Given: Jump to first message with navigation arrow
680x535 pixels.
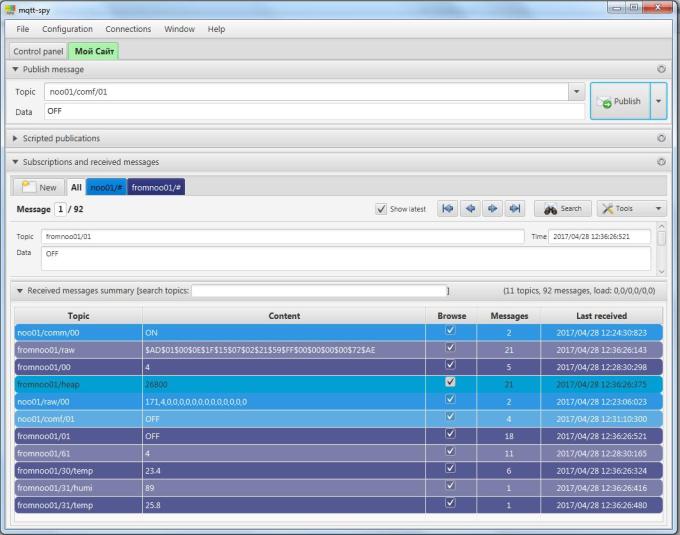Looking at the screenshot, I should (448, 209).
